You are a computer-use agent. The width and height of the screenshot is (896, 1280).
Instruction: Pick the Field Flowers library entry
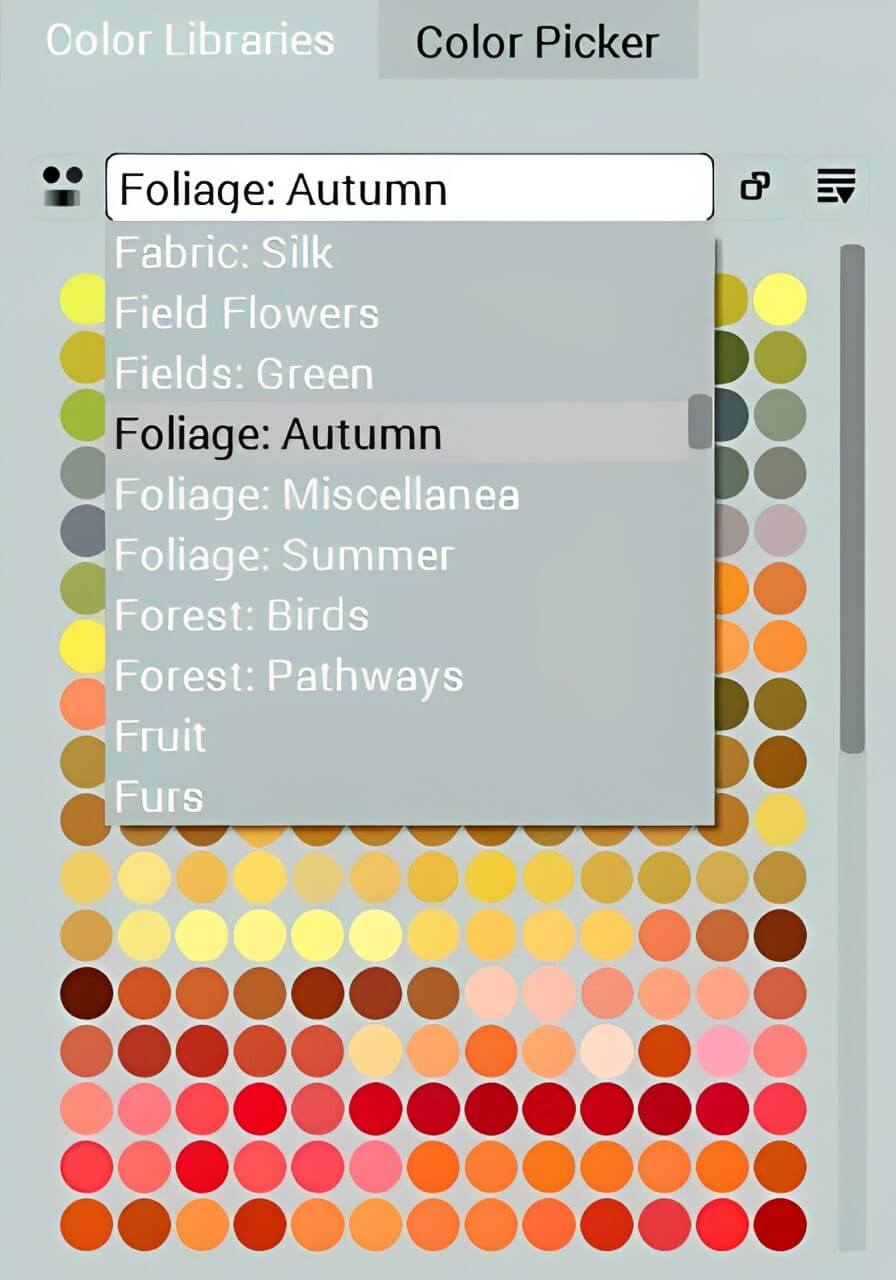248,313
